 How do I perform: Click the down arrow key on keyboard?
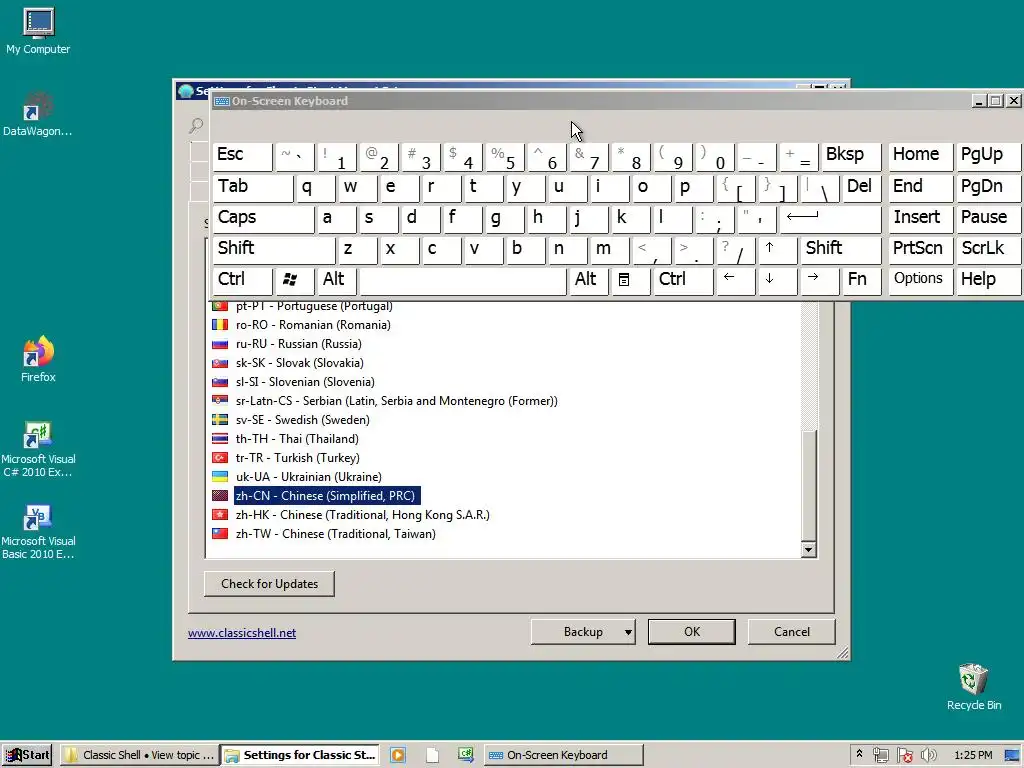pos(776,280)
